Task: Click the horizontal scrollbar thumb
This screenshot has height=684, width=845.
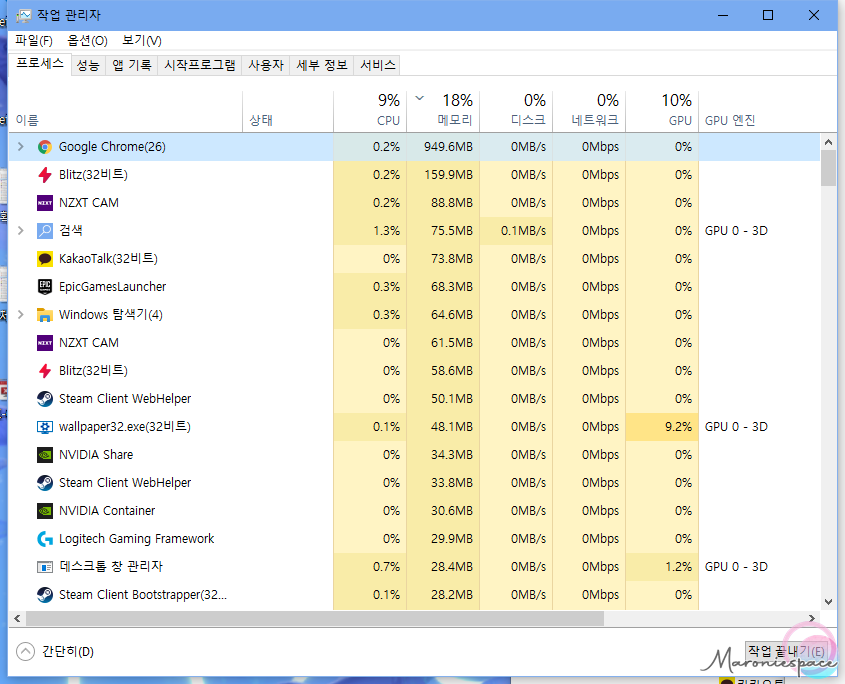Action: click(x=315, y=619)
